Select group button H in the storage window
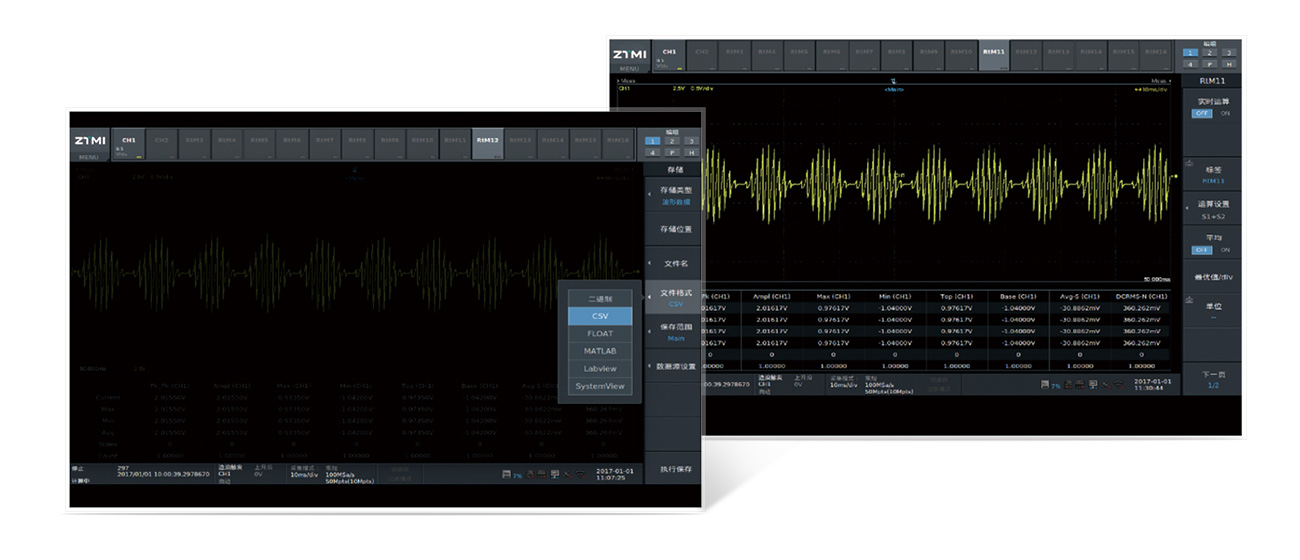The width and height of the screenshot is (1300, 560). [x=690, y=152]
